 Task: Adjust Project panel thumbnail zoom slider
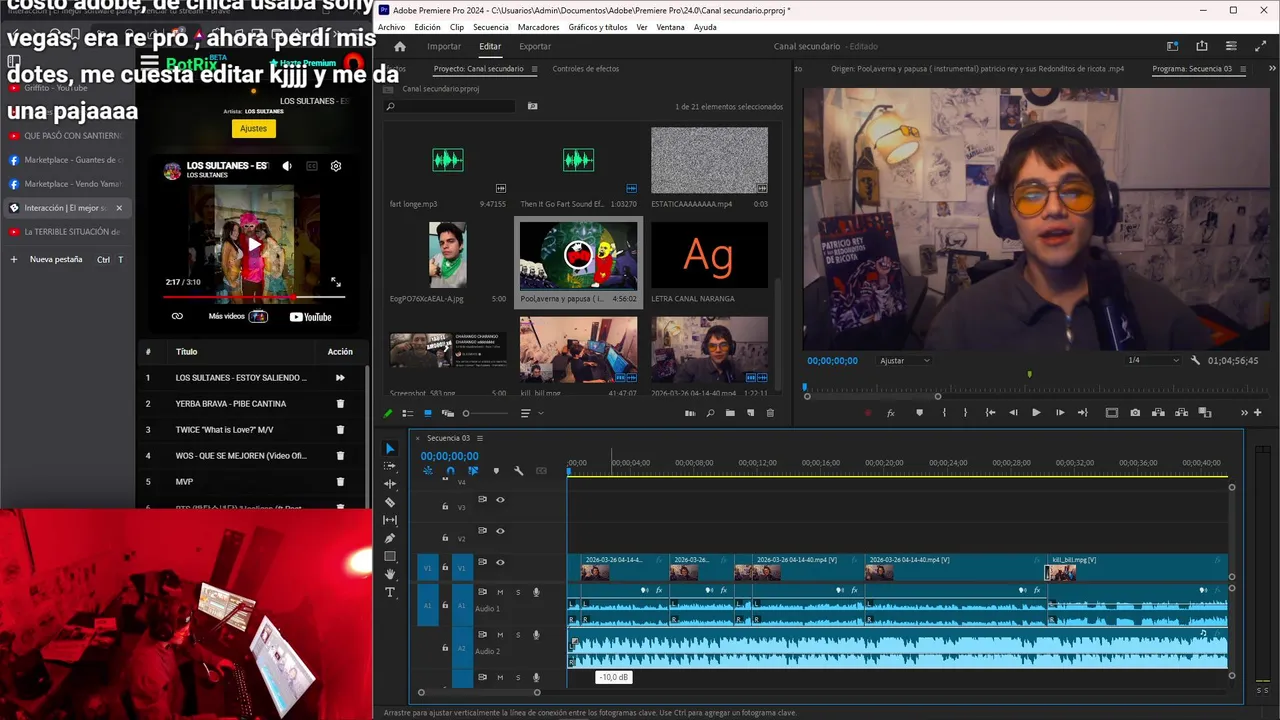485,414
